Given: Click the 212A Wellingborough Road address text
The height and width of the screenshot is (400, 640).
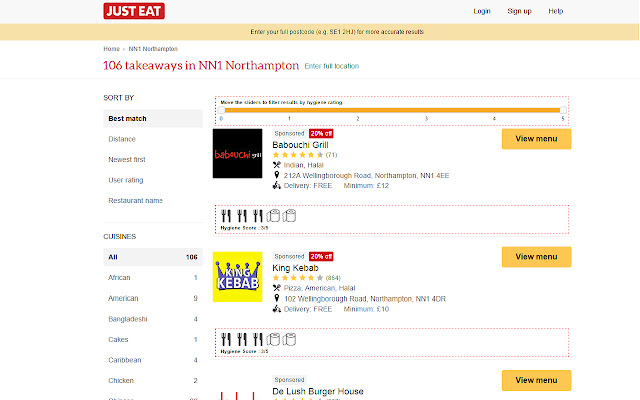Looking at the screenshot, I should pos(366,176).
